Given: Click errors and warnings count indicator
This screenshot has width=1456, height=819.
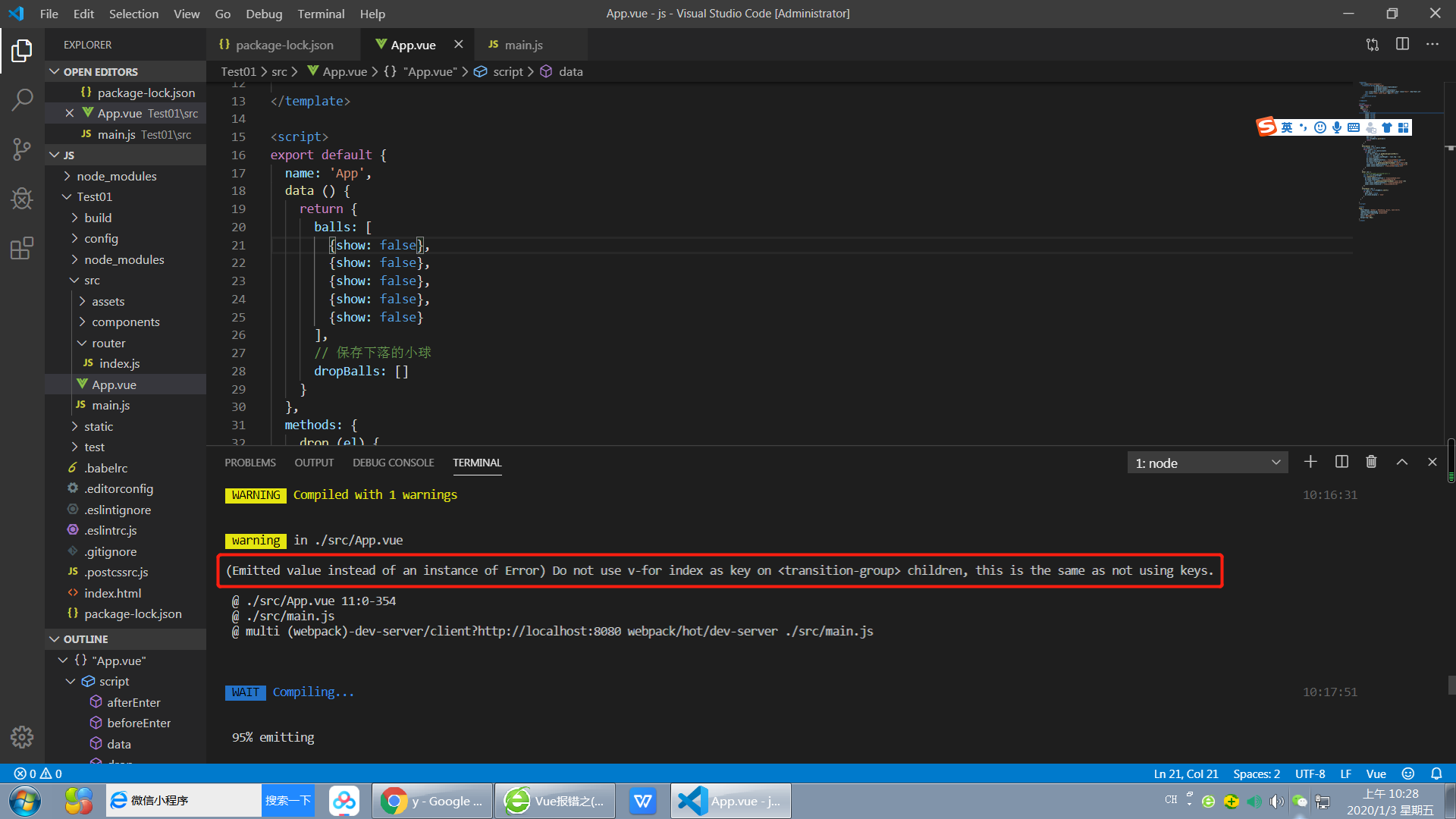Looking at the screenshot, I should coord(38,773).
